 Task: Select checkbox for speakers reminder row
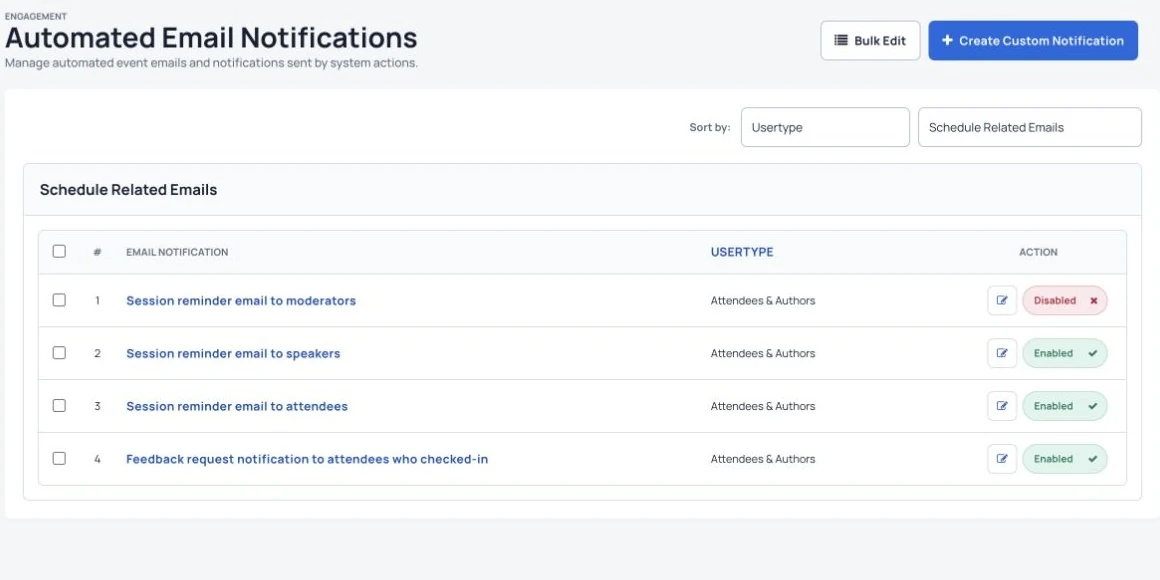tap(59, 353)
